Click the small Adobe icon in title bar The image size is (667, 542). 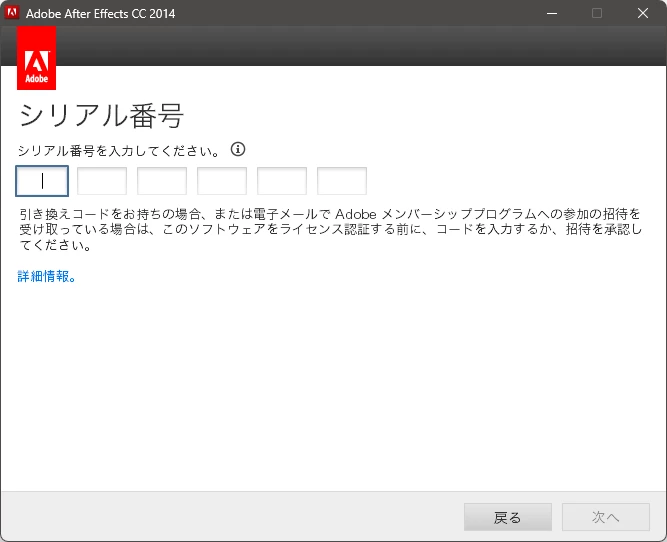[x=12, y=13]
